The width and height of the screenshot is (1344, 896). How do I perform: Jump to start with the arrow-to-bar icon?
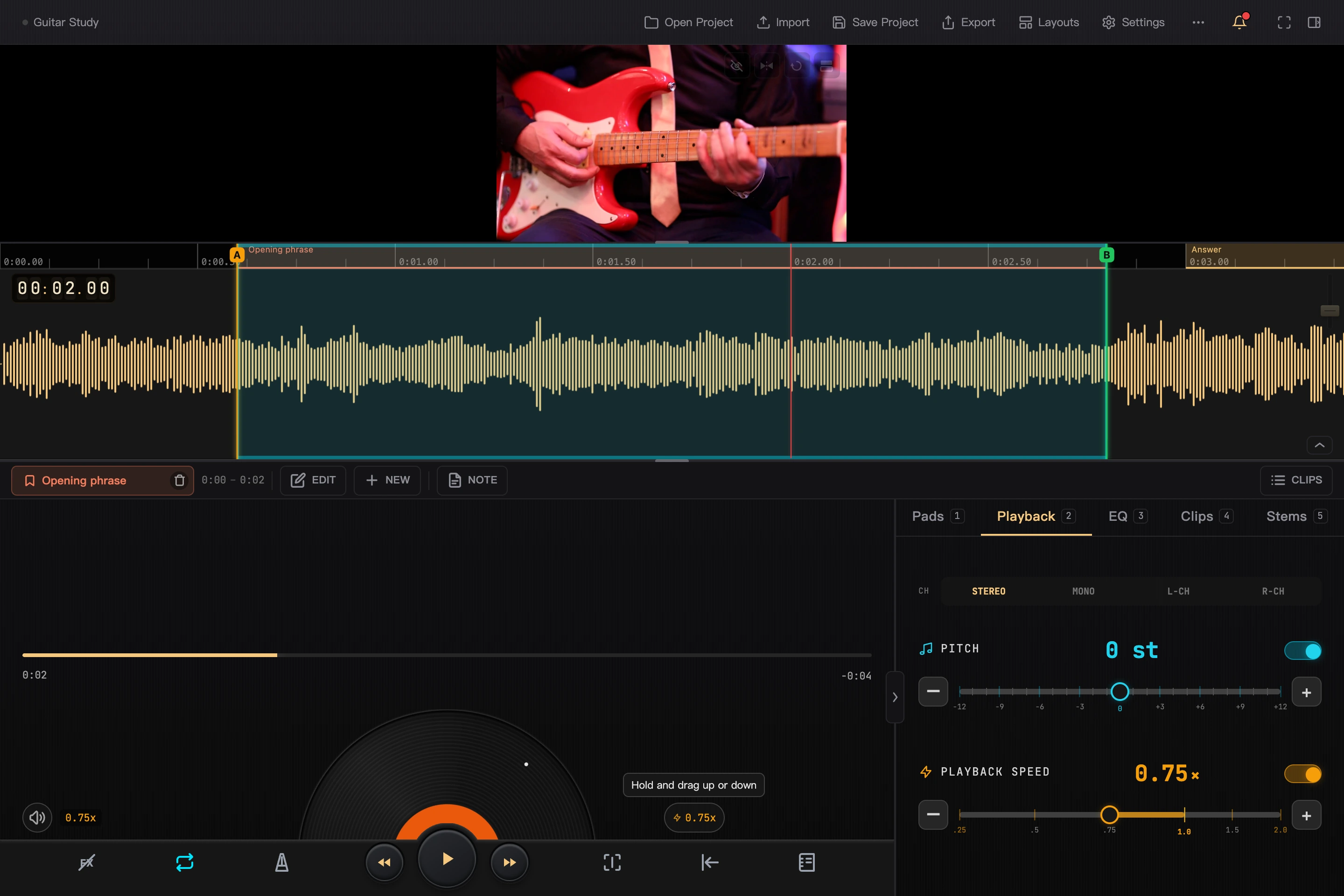point(709,862)
